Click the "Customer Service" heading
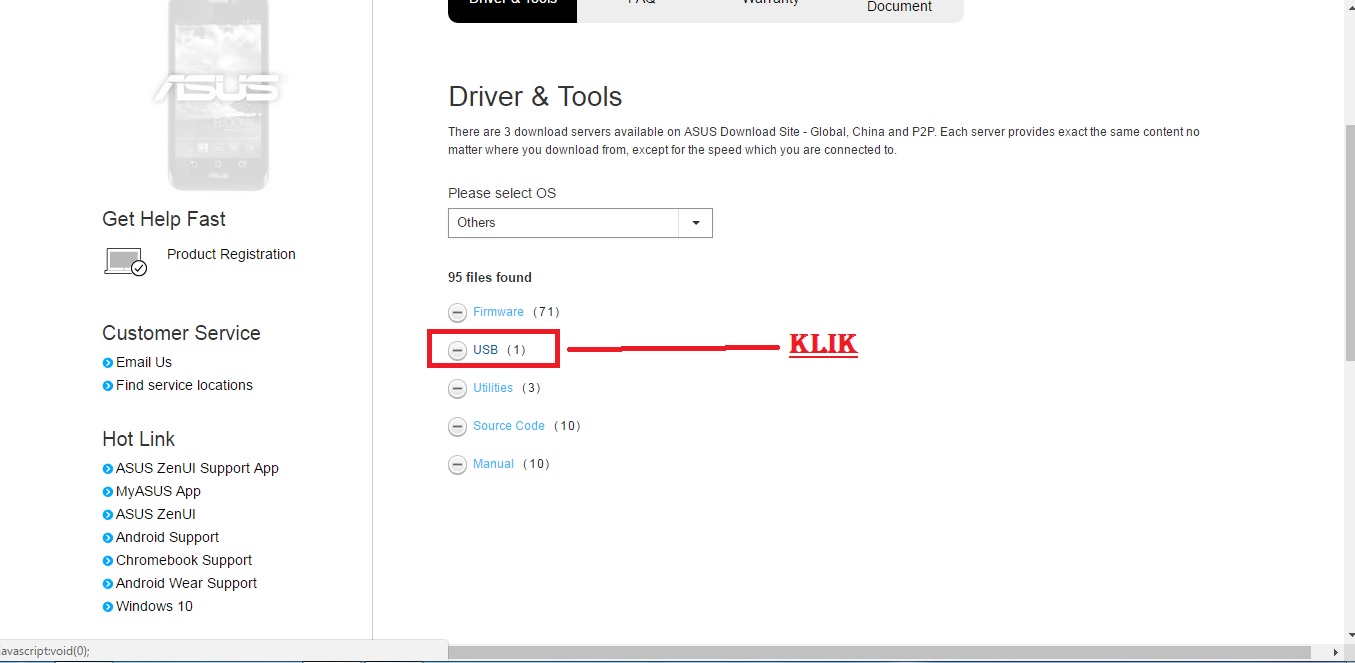The image size is (1355, 663). click(x=181, y=333)
